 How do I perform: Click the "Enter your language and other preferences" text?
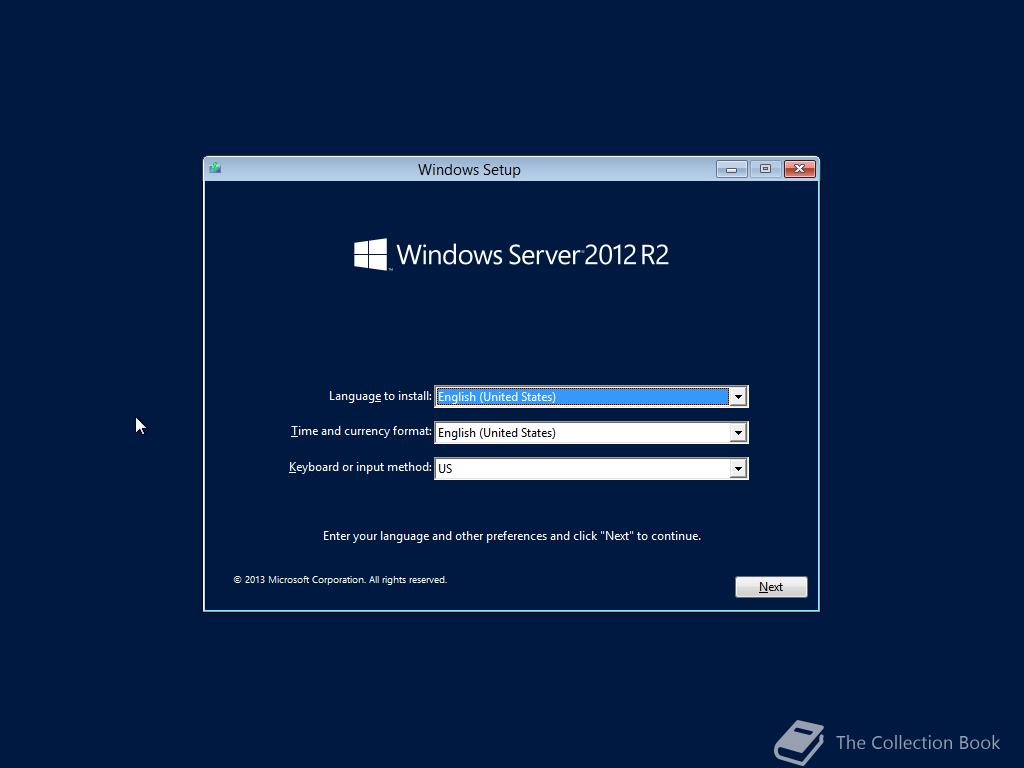(x=512, y=536)
